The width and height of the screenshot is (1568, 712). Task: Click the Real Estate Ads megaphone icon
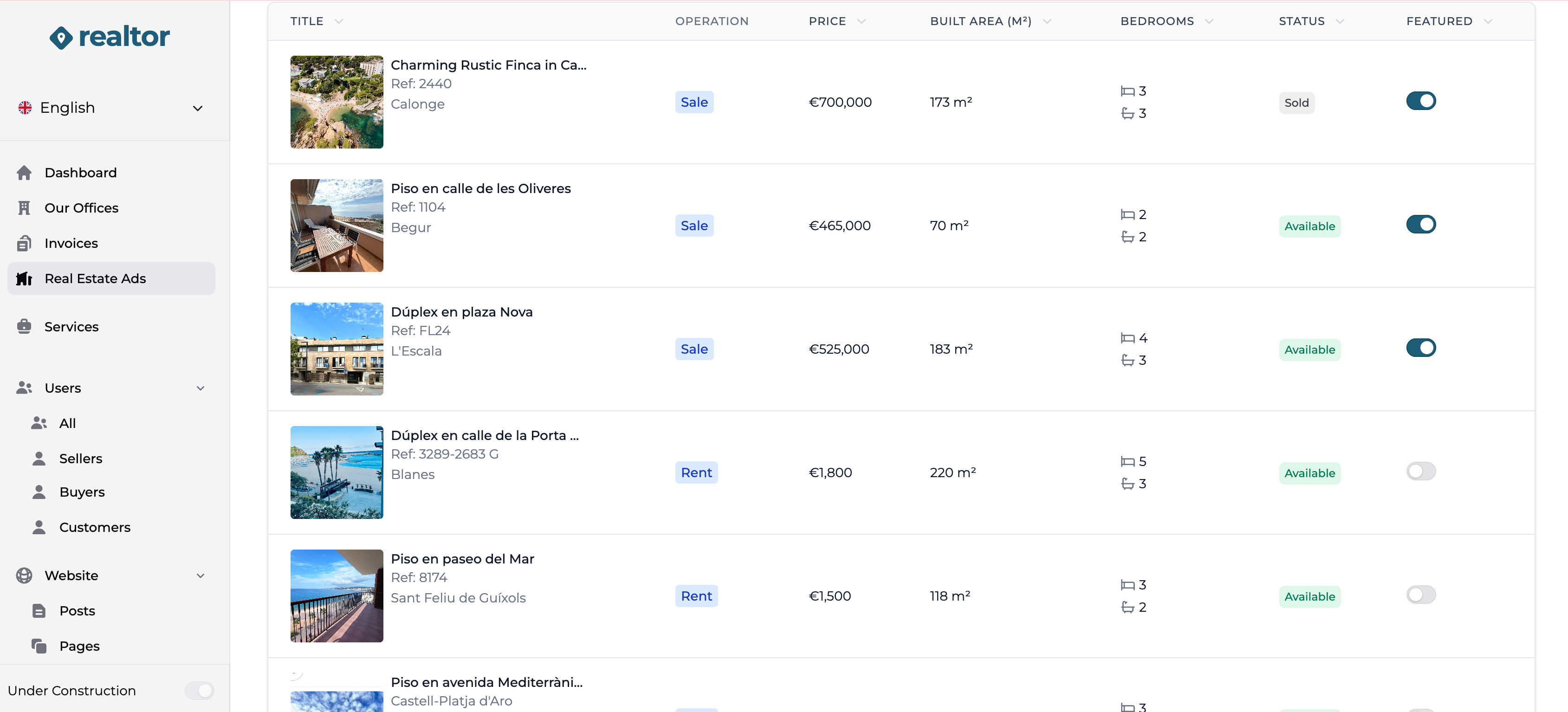pos(24,278)
